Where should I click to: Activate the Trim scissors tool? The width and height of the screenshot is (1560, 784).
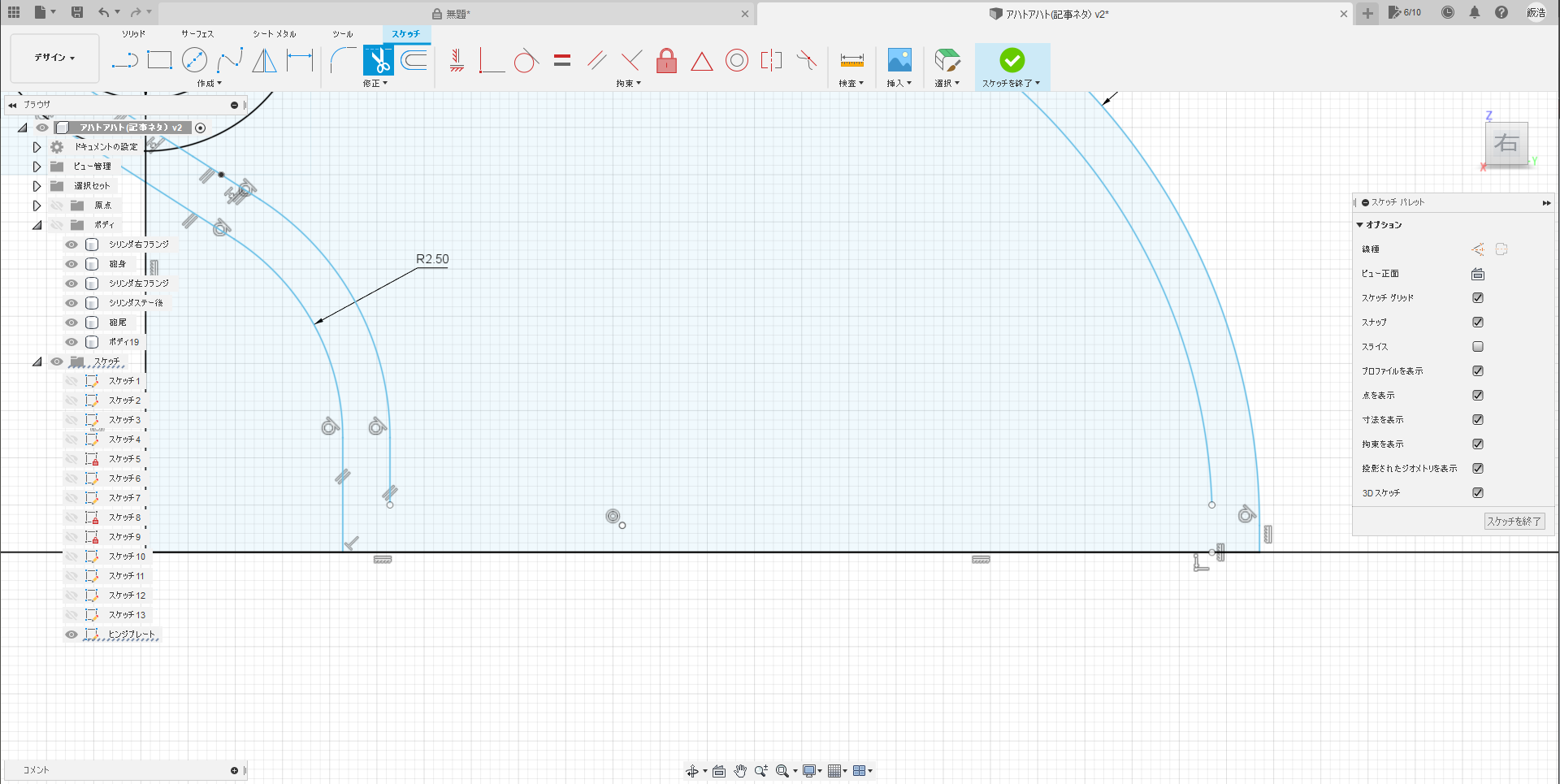point(378,60)
